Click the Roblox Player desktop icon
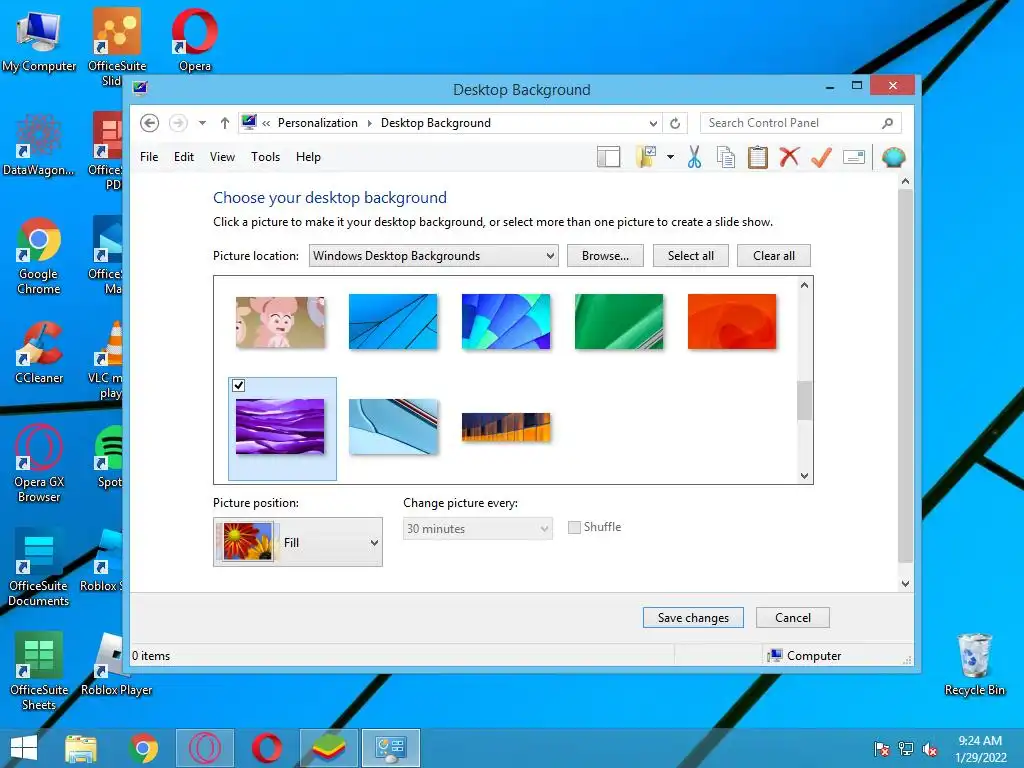The width and height of the screenshot is (1024, 768). click(x=116, y=665)
